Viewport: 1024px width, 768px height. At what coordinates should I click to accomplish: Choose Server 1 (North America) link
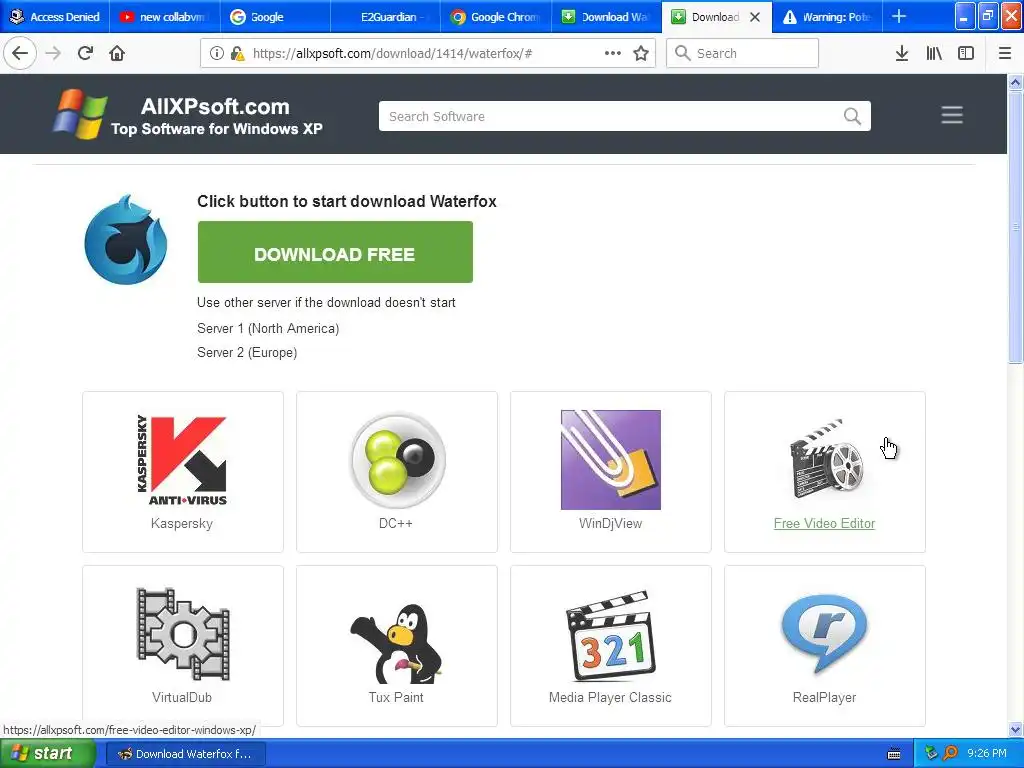point(268,328)
